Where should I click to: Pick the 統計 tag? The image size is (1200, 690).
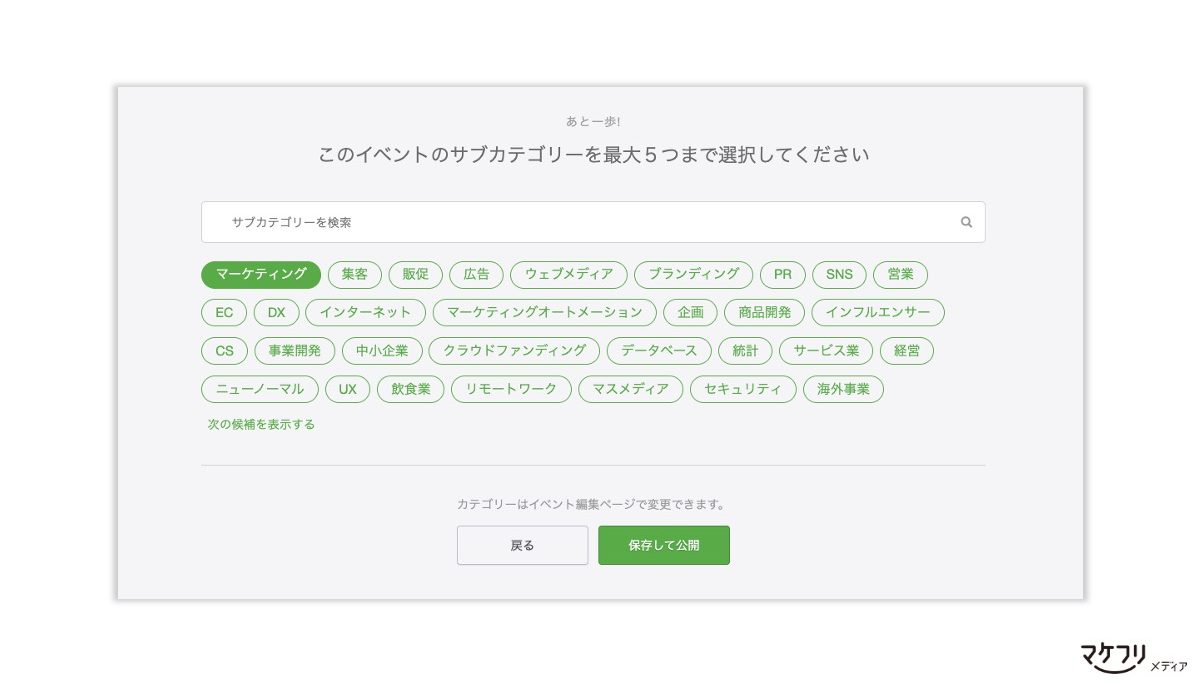[x=745, y=351]
